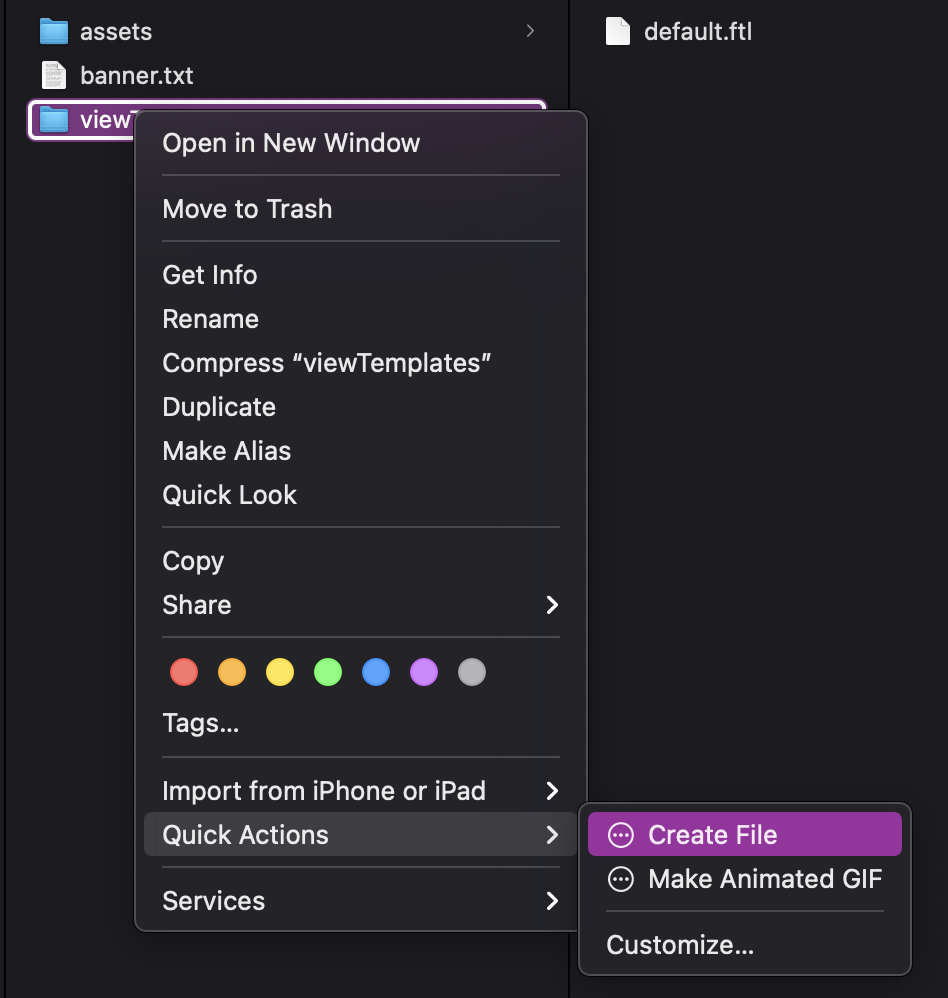The width and height of the screenshot is (948, 998).
Task: Expand Import from iPhone or iPad submenu
Action: 360,791
